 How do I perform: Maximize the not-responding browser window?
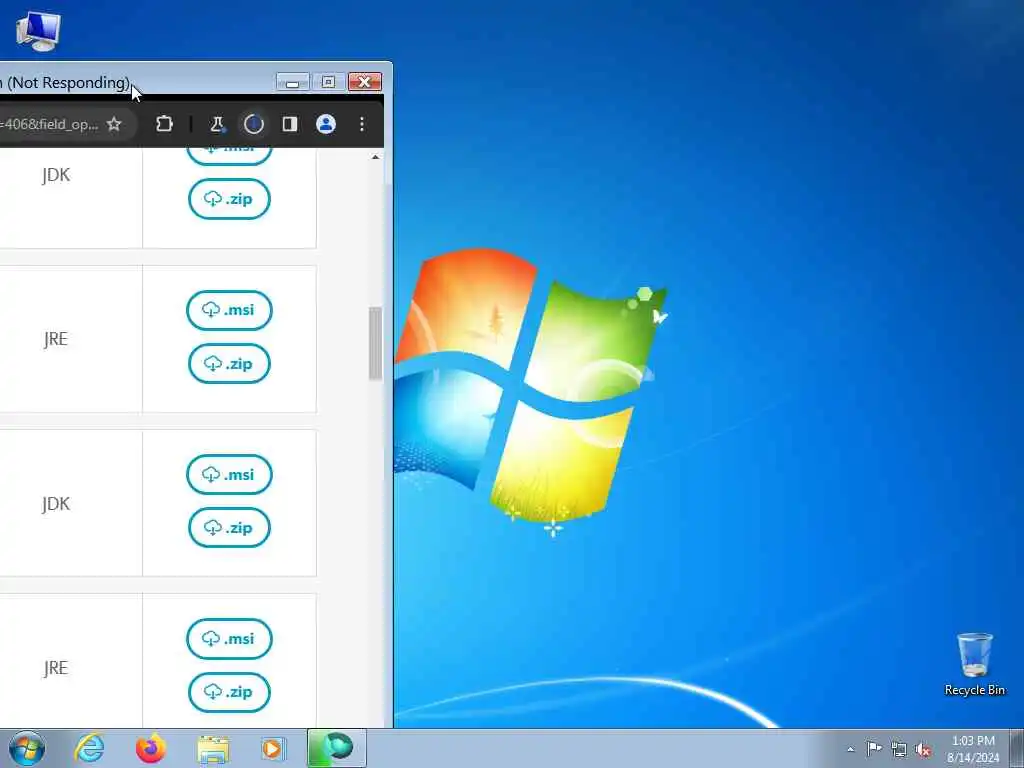click(x=328, y=82)
